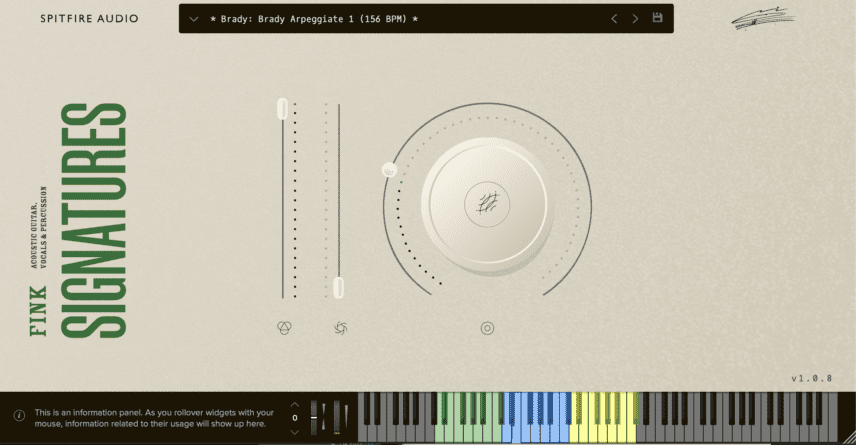Play the lowest blue keyboard key

click(x=506, y=434)
